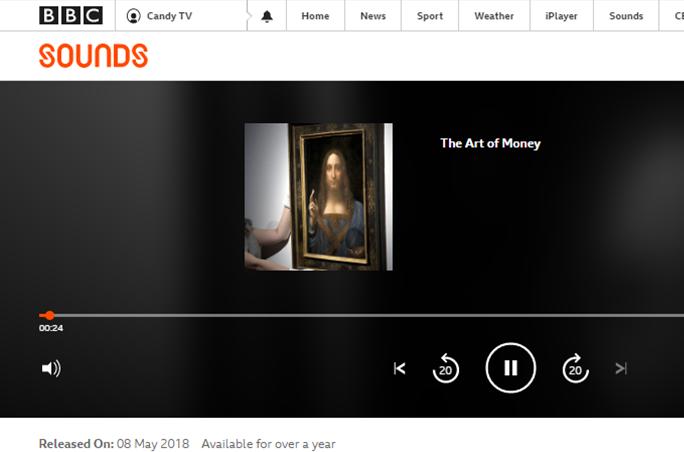Go to the Home tab
The width and height of the screenshot is (684, 452).
coord(315,16)
